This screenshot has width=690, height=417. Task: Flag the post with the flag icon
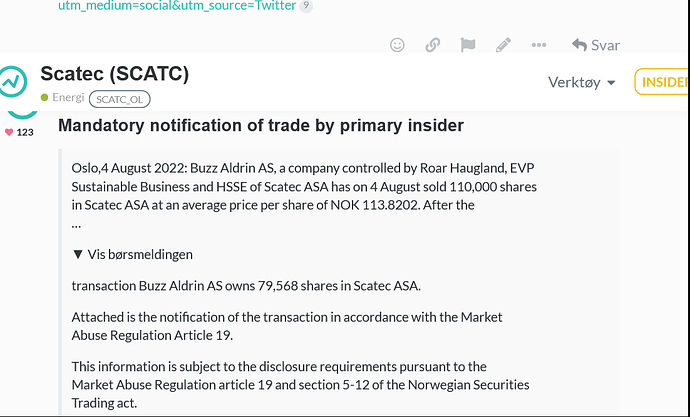468,45
